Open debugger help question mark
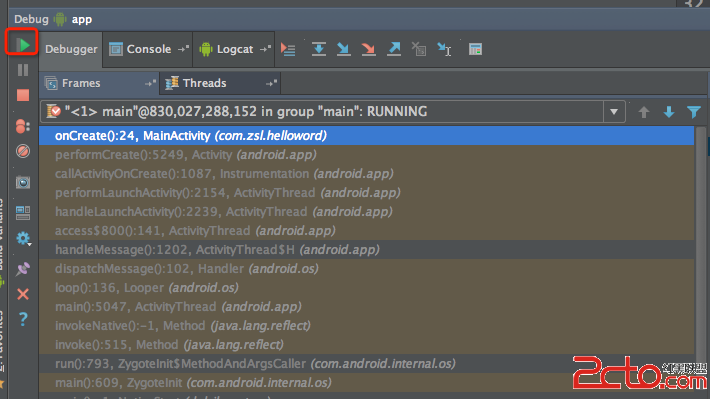This screenshot has width=710, height=399. (23, 319)
